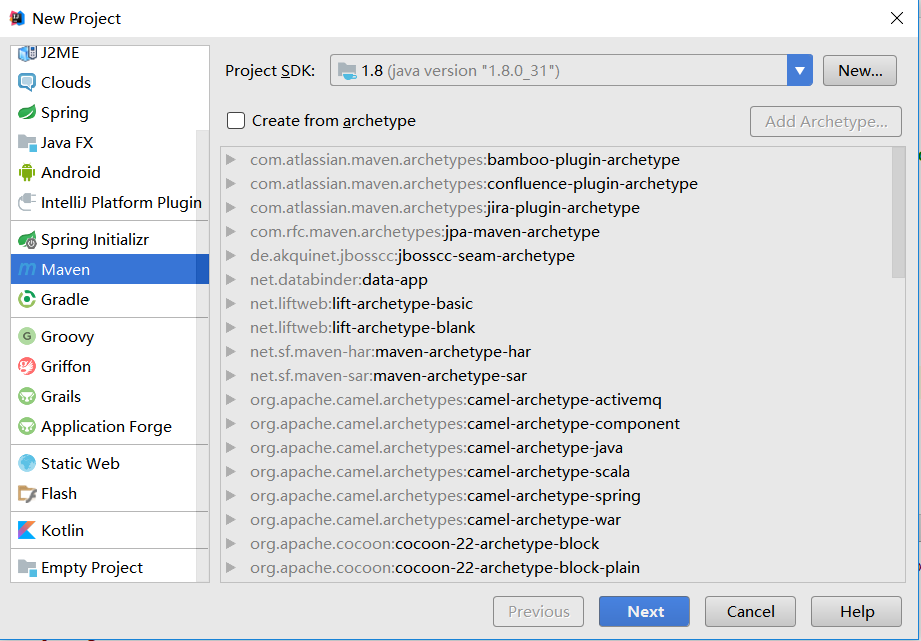Click the Spring Initializr icon
The width and height of the screenshot is (921, 641).
(x=27, y=240)
